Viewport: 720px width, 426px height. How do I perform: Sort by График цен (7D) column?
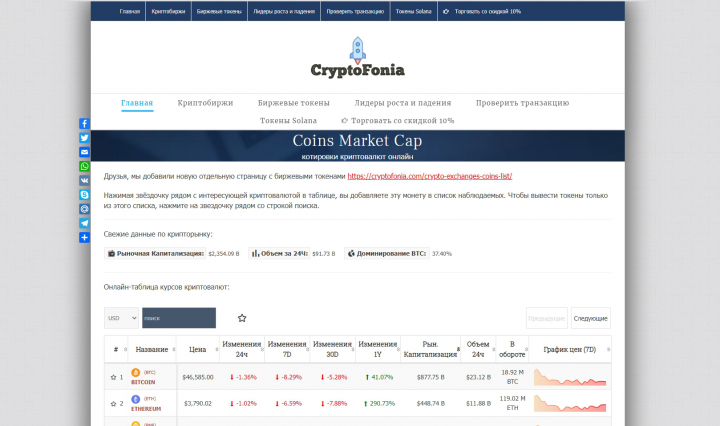click(x=570, y=349)
